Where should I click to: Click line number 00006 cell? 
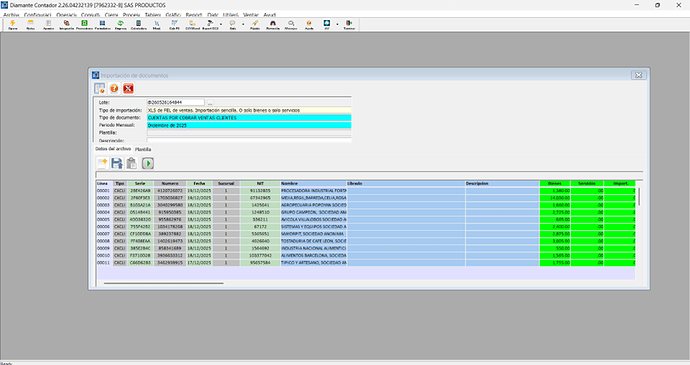point(104,226)
